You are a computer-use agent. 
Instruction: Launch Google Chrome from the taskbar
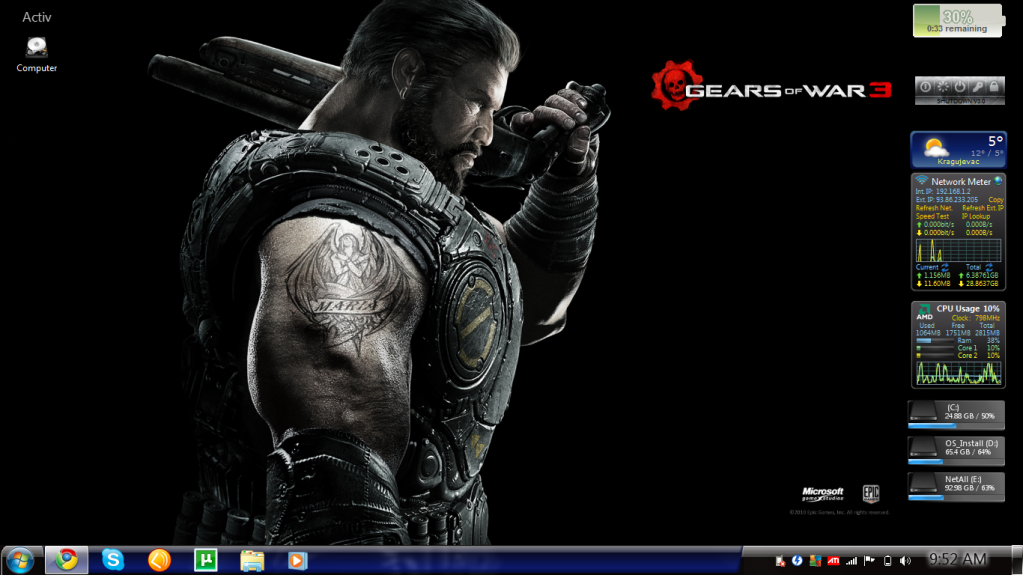67,560
